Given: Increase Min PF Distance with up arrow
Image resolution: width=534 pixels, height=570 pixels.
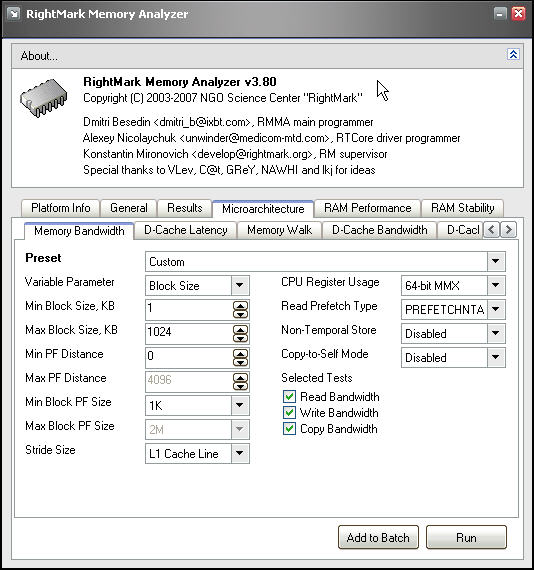Looking at the screenshot, I should point(240,353).
